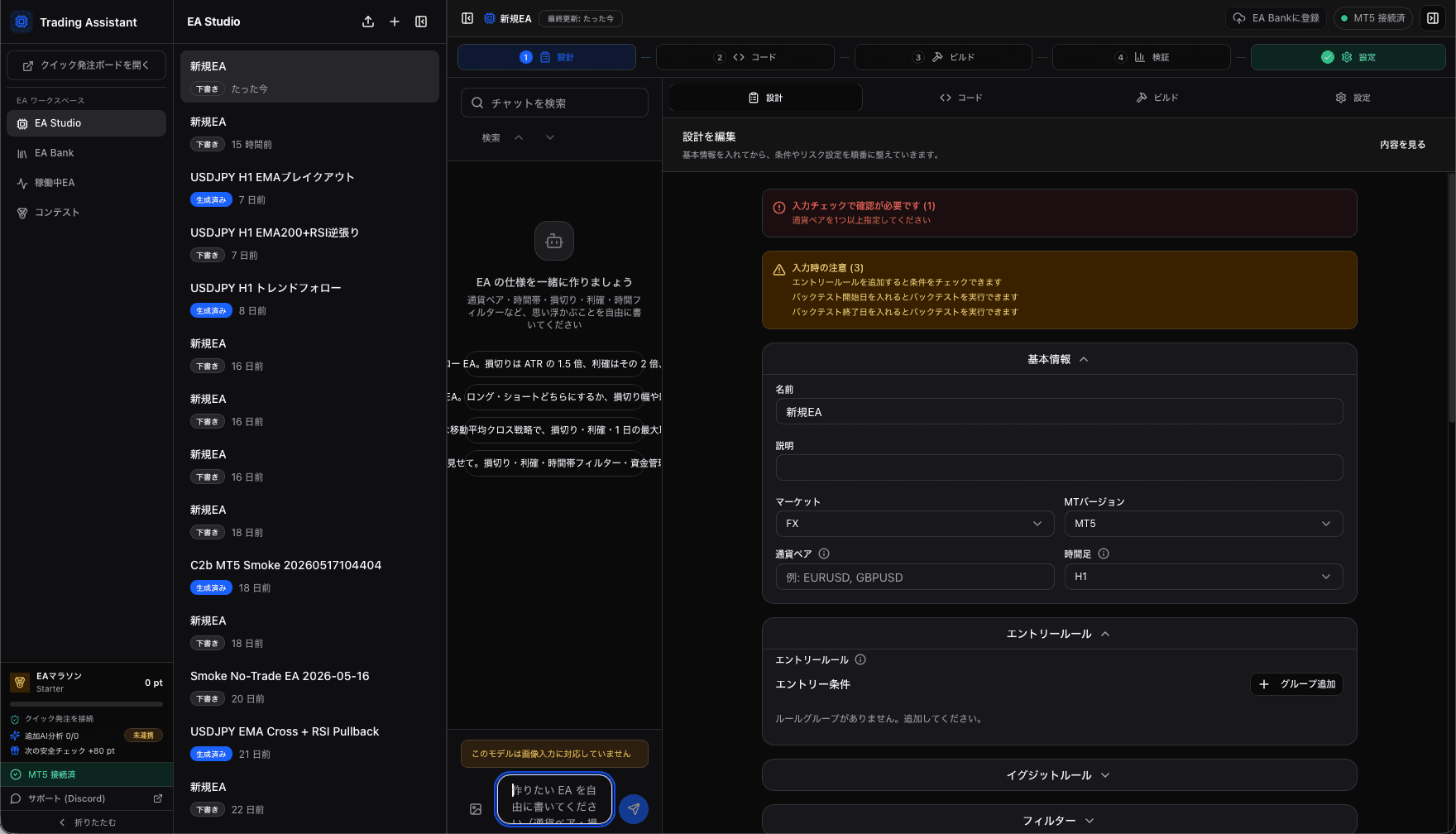Go to step 4 検証

click(1142, 57)
